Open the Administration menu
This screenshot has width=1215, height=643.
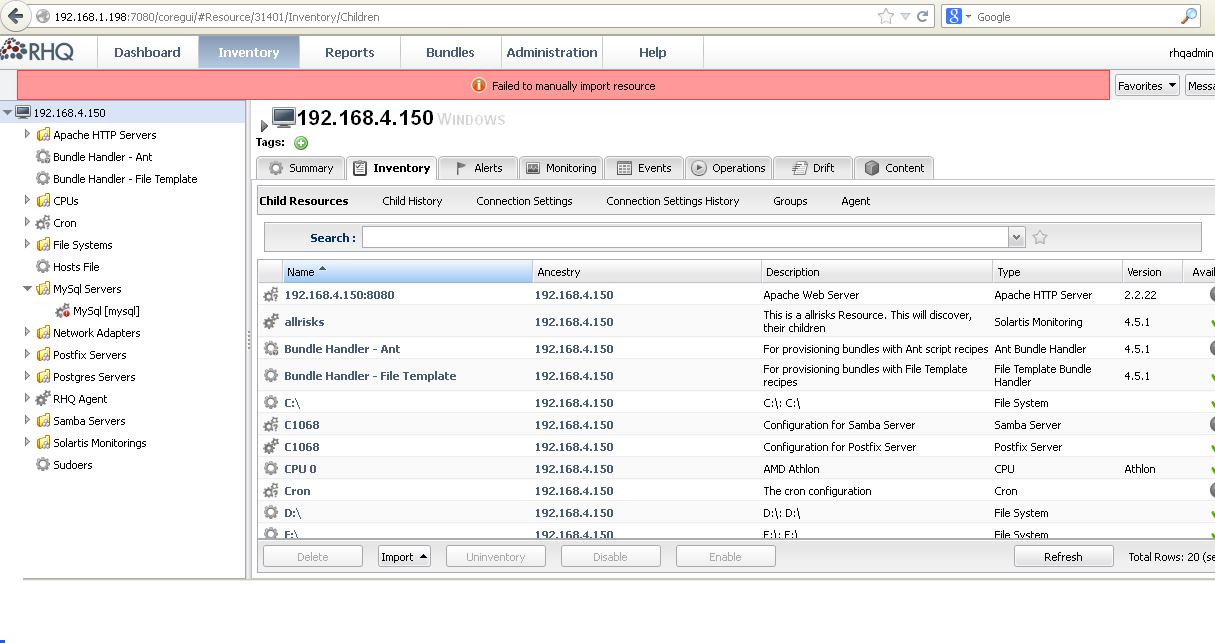point(551,51)
